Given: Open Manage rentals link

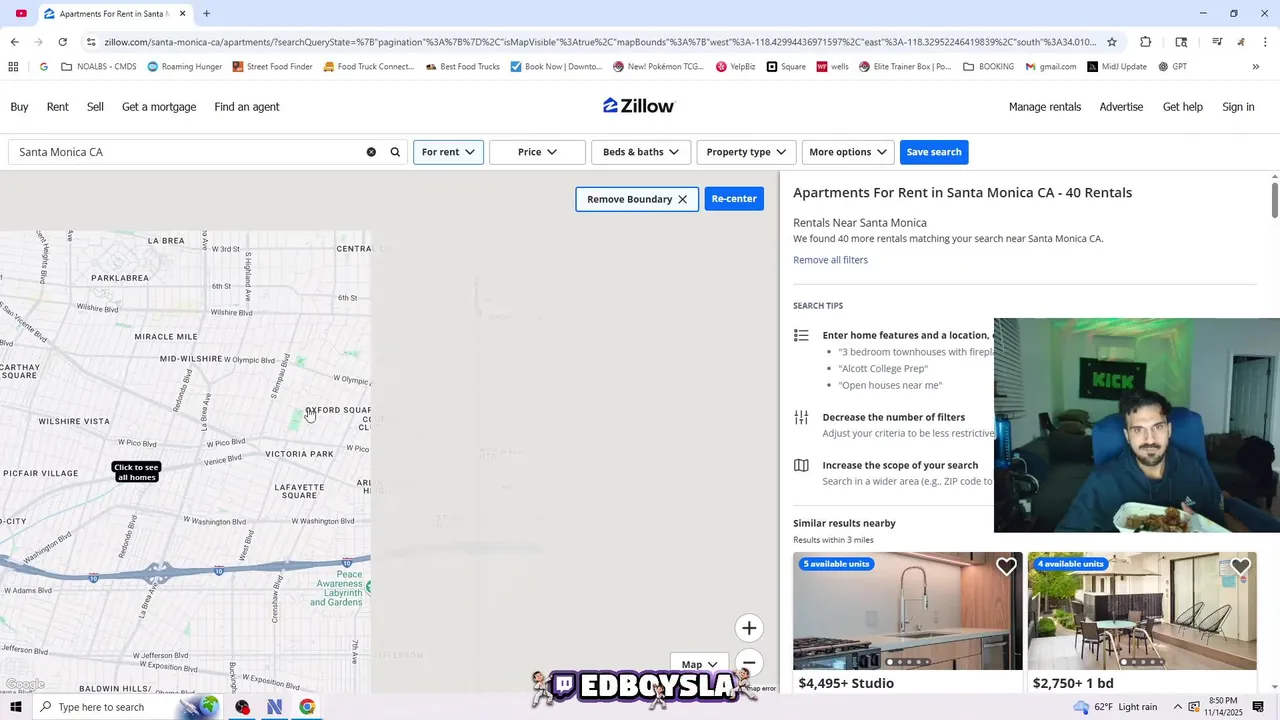Looking at the screenshot, I should tap(1045, 107).
